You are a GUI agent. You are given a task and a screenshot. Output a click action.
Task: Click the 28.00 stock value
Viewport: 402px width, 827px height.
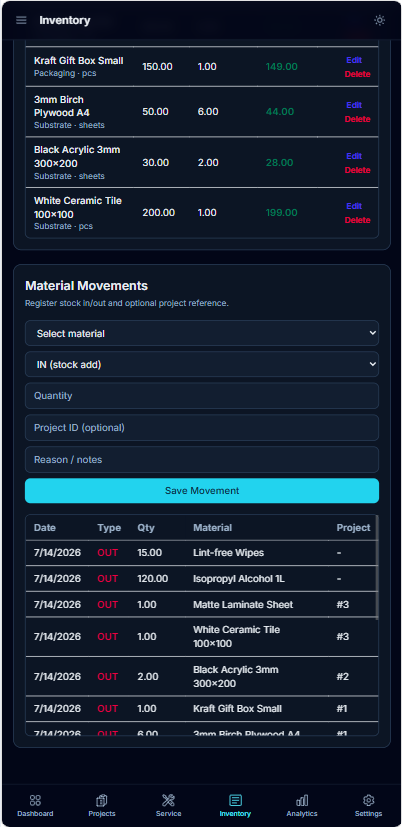[x=280, y=162]
